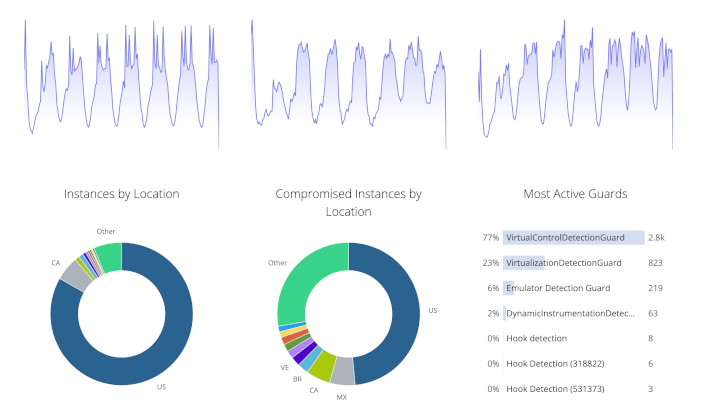
Task: Click the VirtualControlDetectionGuard bar row
Action: click(x=573, y=238)
